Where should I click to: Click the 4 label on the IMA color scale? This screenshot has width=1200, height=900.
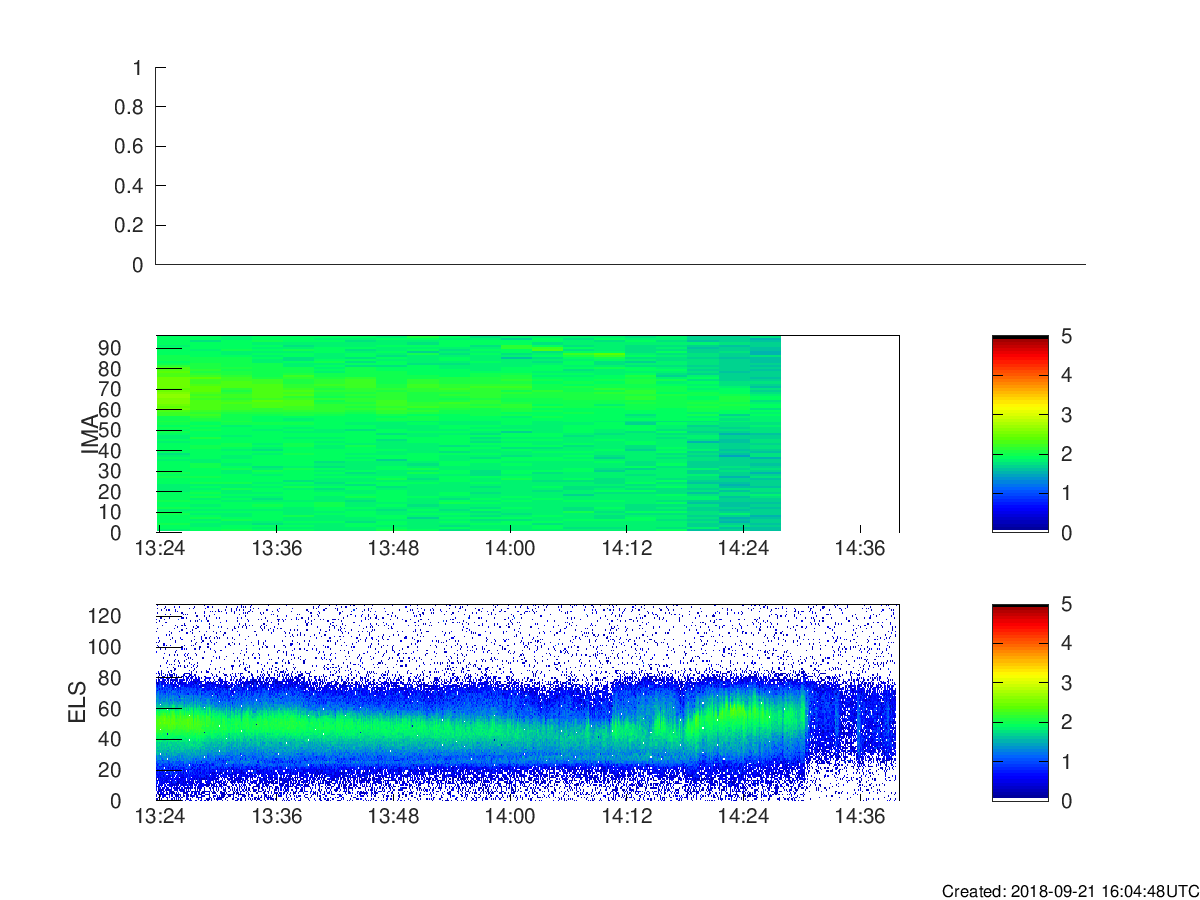pos(1066,375)
